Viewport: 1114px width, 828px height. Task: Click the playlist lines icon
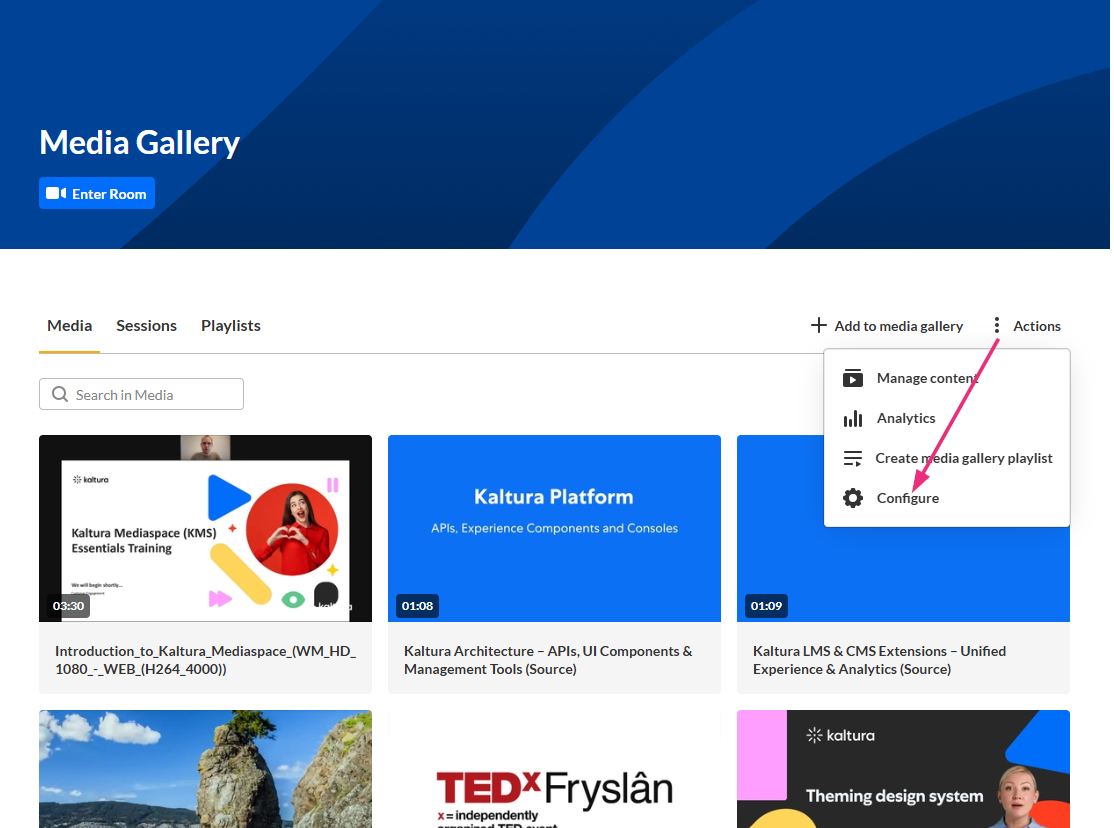tap(853, 458)
